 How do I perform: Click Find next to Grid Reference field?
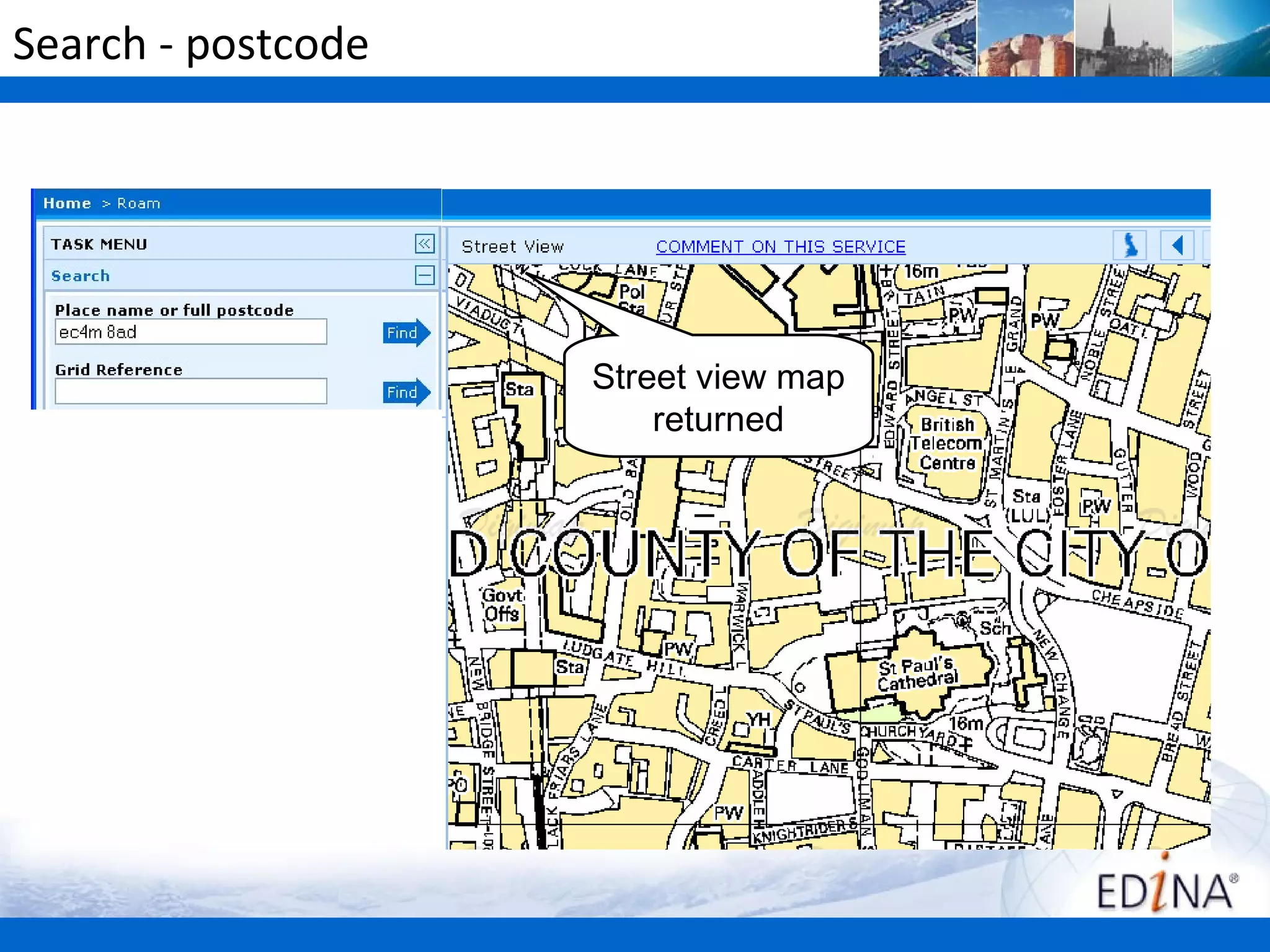406,392
